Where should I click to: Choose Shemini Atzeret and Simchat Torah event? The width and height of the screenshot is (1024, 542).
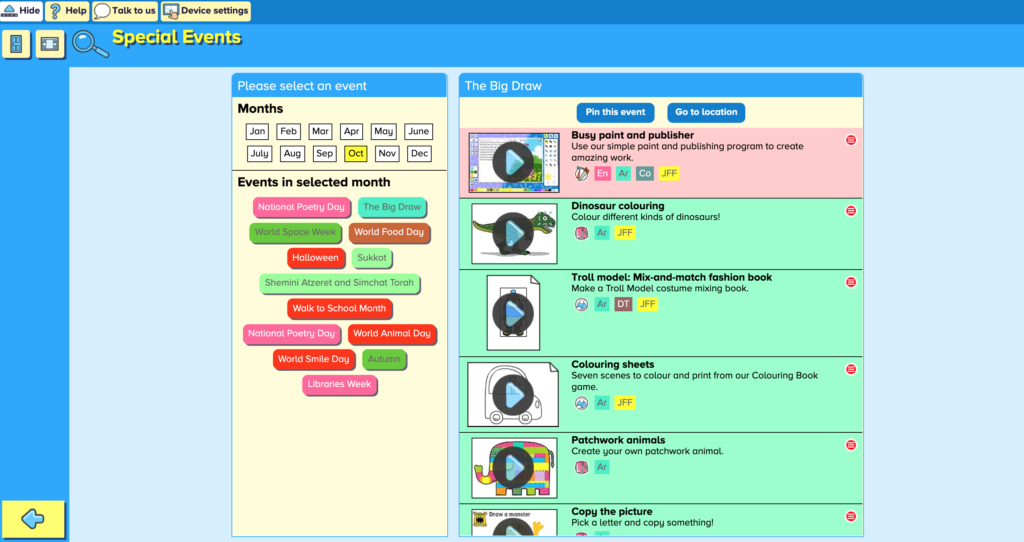(339, 283)
